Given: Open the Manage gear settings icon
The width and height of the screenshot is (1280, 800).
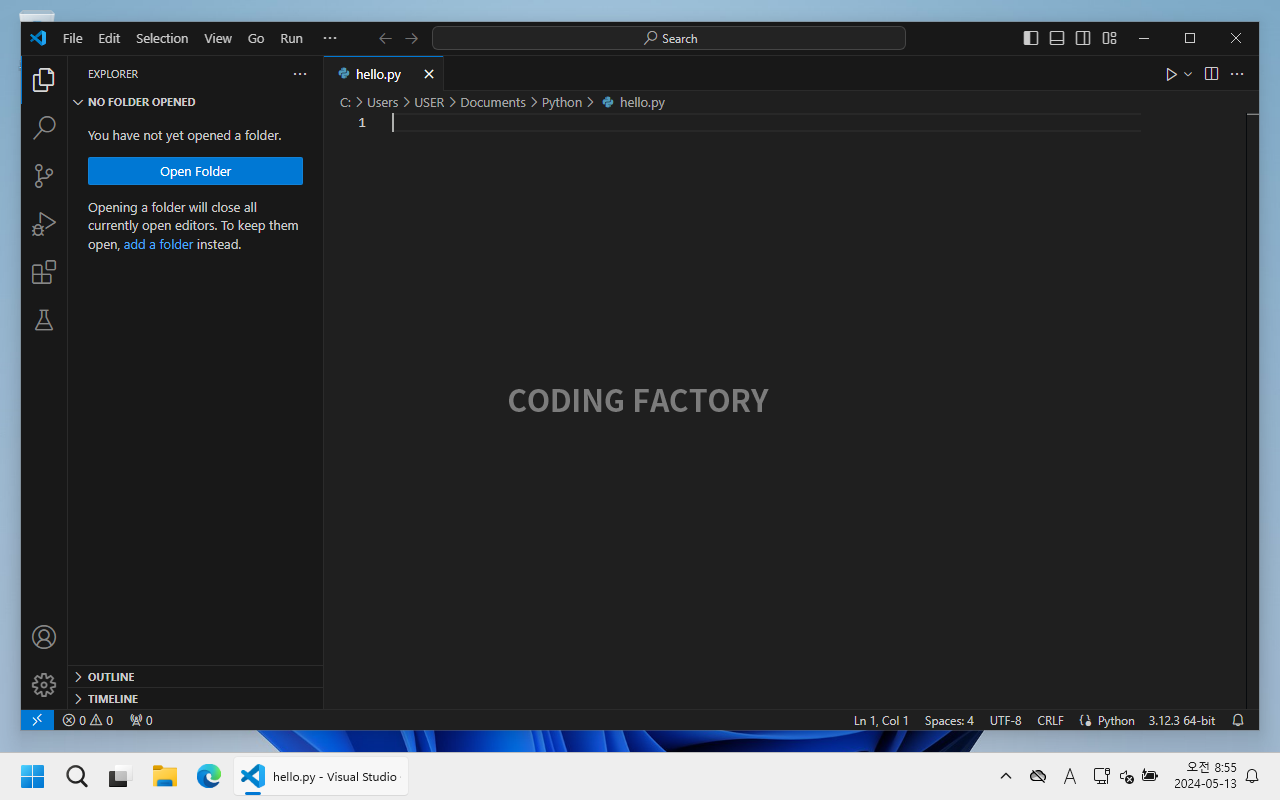Looking at the screenshot, I should 44,685.
